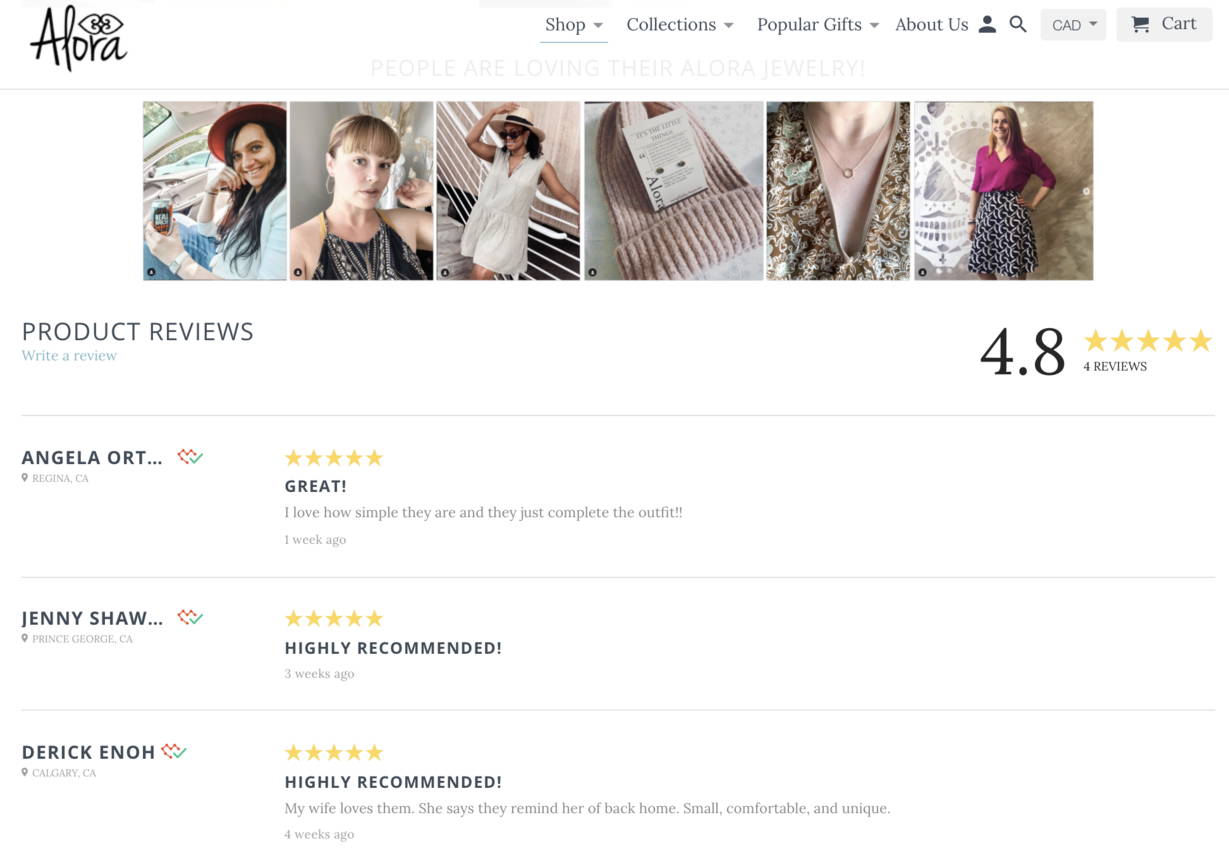The image size is (1229, 865).
Task: Open photo of necklace close-up
Action: click(838, 190)
